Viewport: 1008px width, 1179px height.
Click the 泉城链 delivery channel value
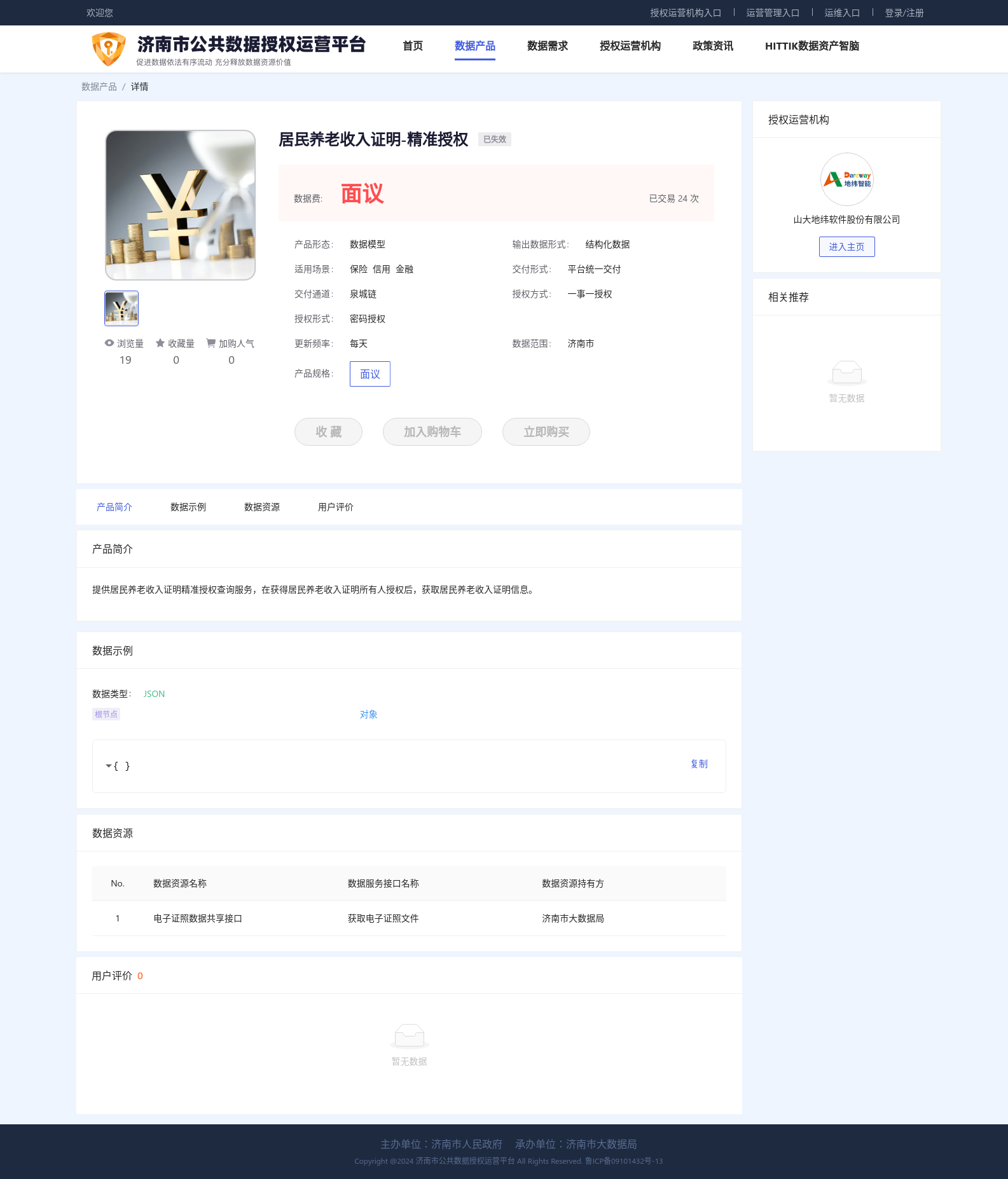coord(363,294)
